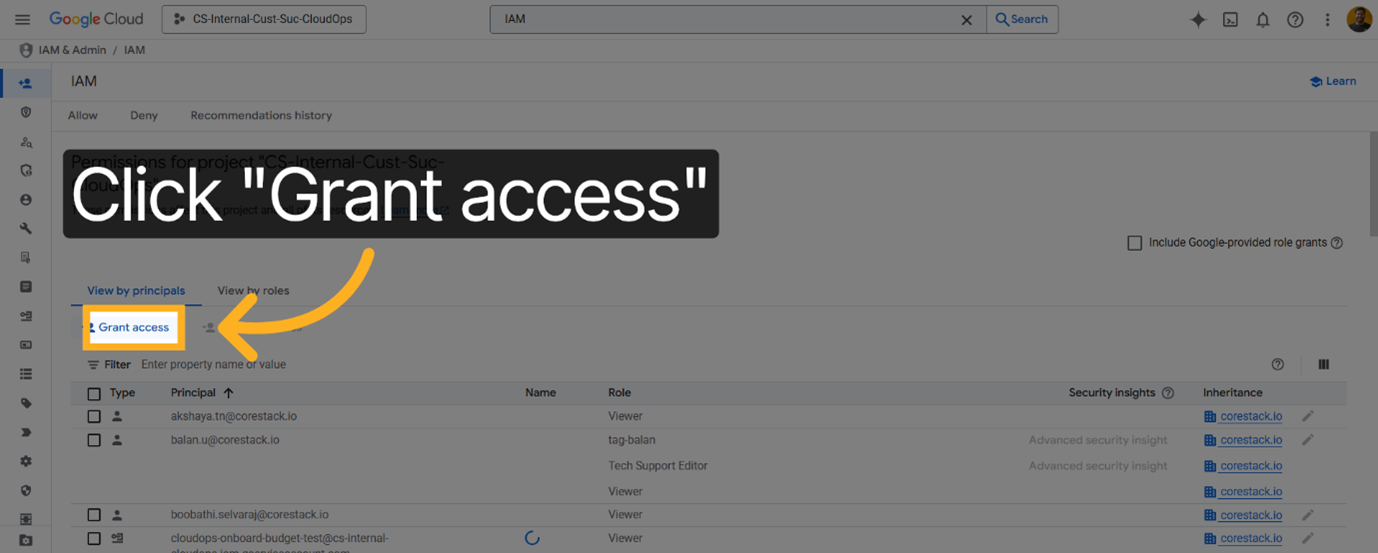1378x553 pixels.
Task: Click the loading spinner in cloudops-onboard-budget-test row
Action: click(x=532, y=538)
